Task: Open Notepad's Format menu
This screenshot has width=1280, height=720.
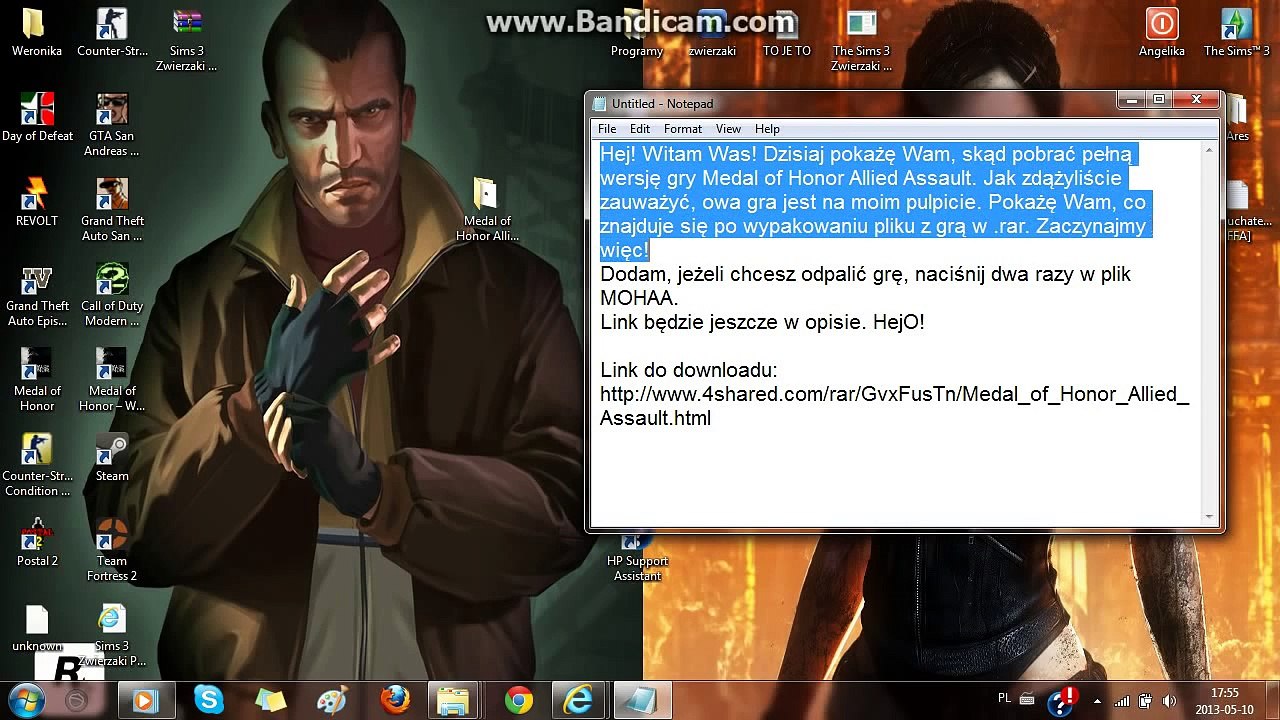Action: pos(683,129)
